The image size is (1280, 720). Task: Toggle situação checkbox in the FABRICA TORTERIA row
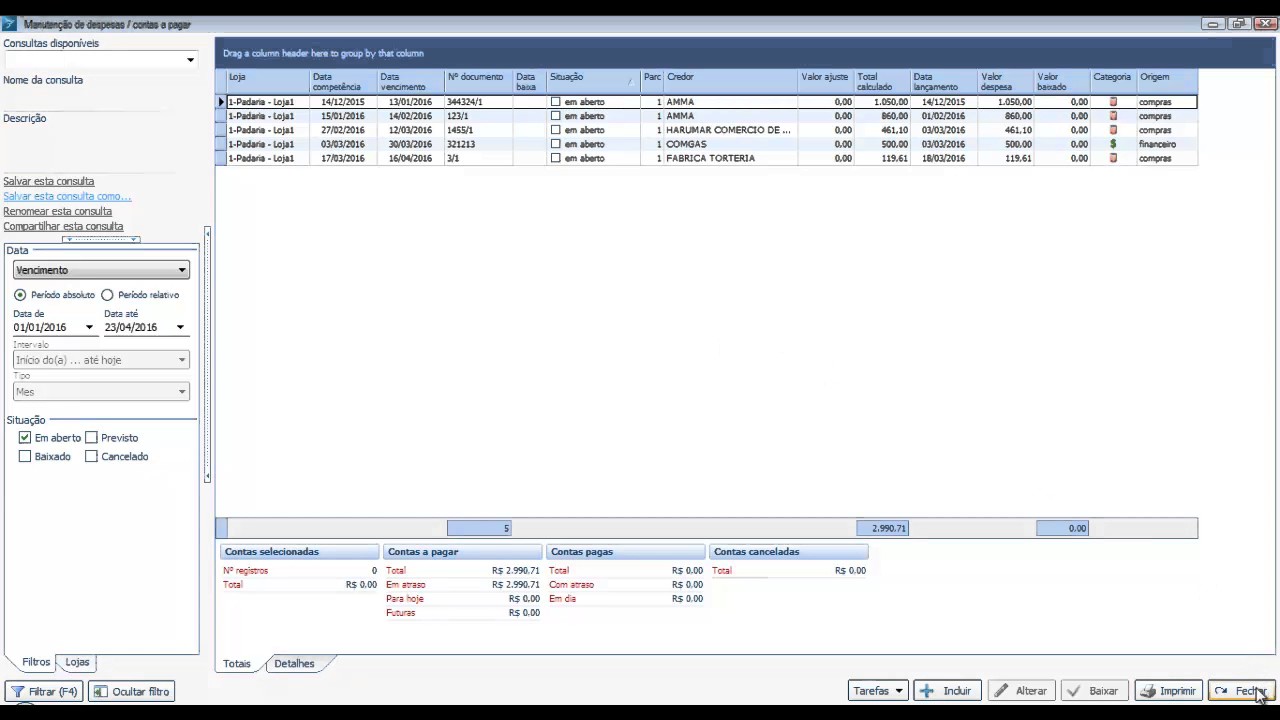coord(556,158)
